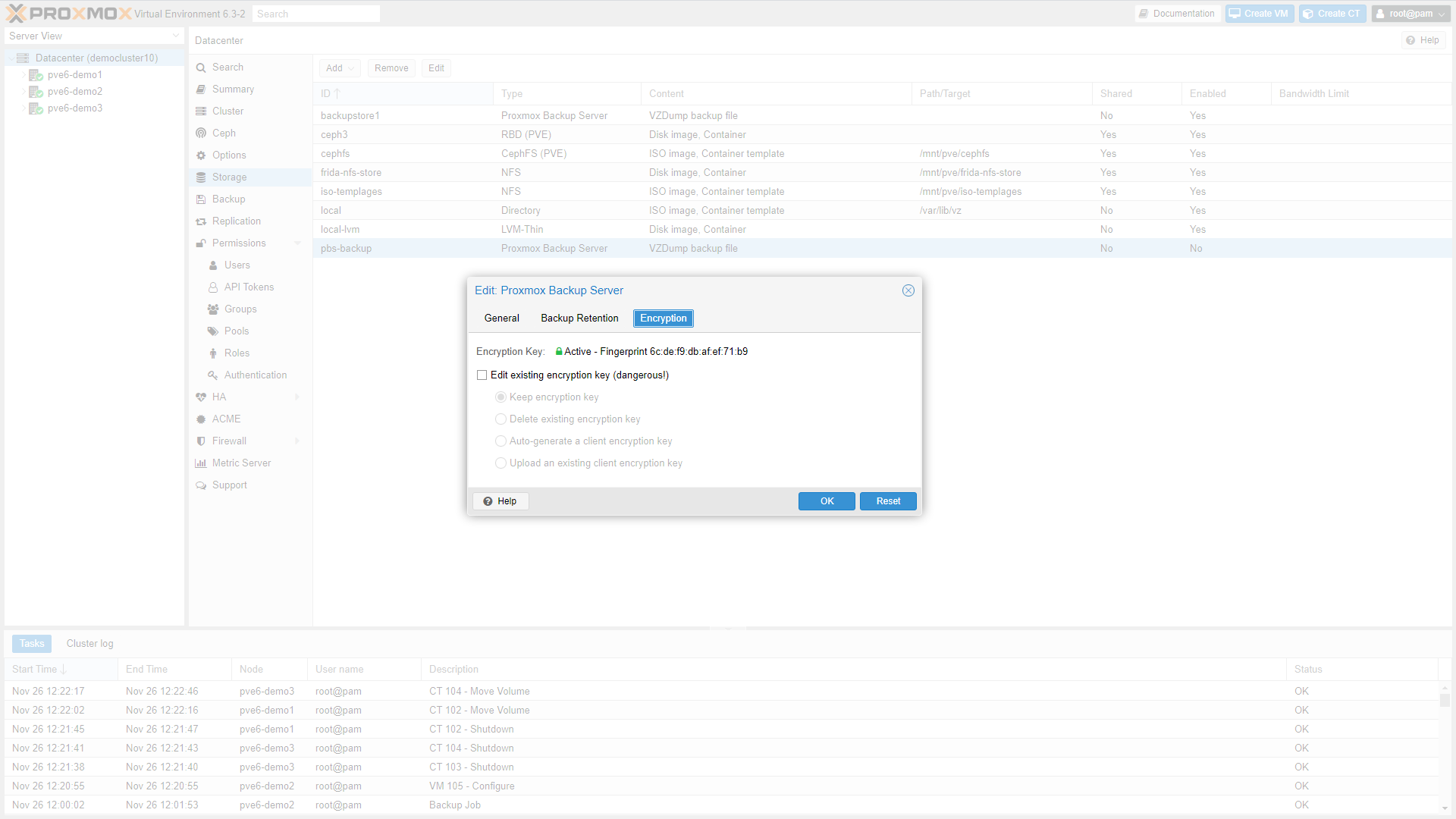Viewport: 1456px width, 819px height.
Task: Click the pve6-demo2 node icon
Action: click(36, 92)
